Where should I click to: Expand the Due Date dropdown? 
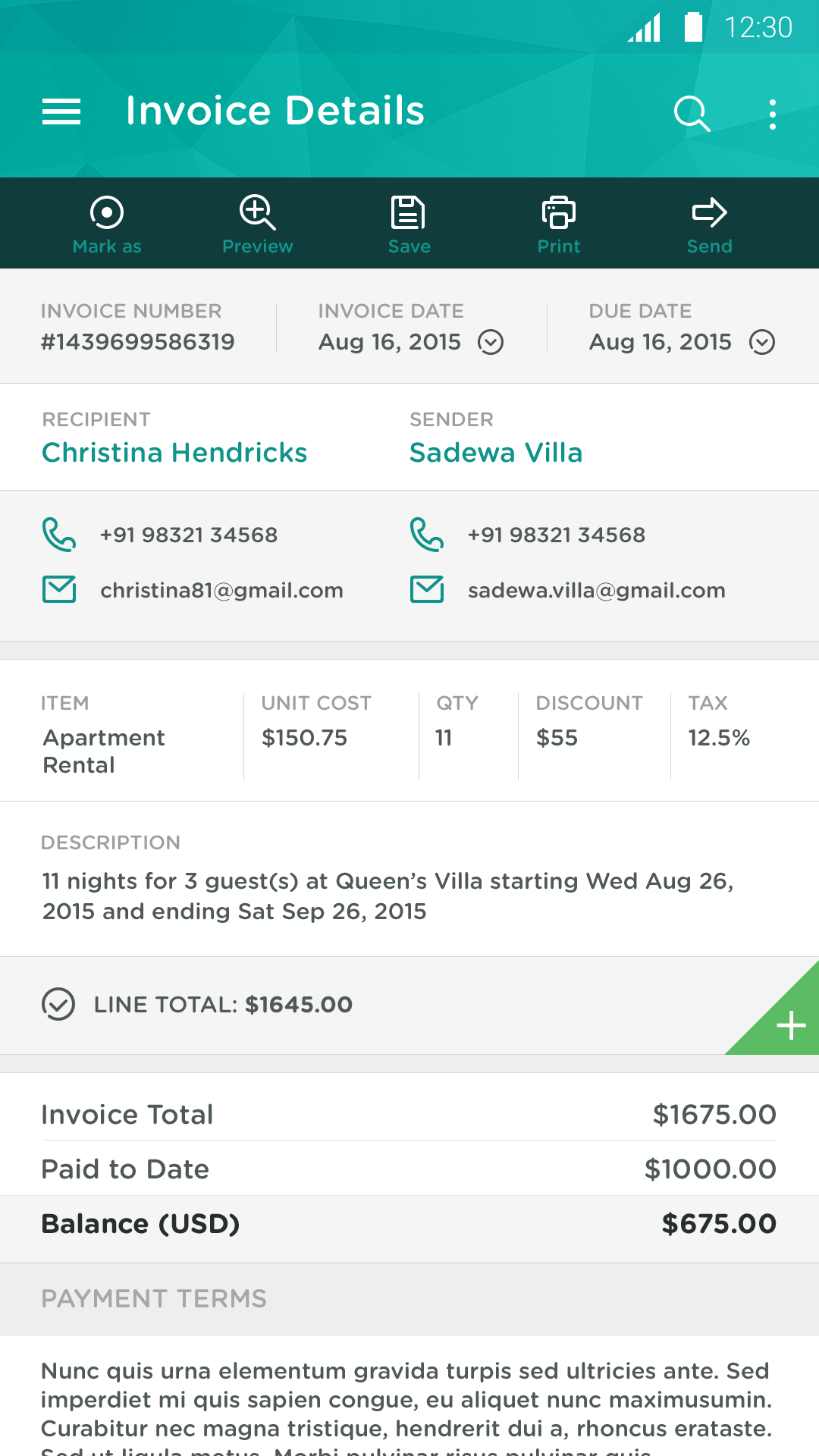[761, 342]
